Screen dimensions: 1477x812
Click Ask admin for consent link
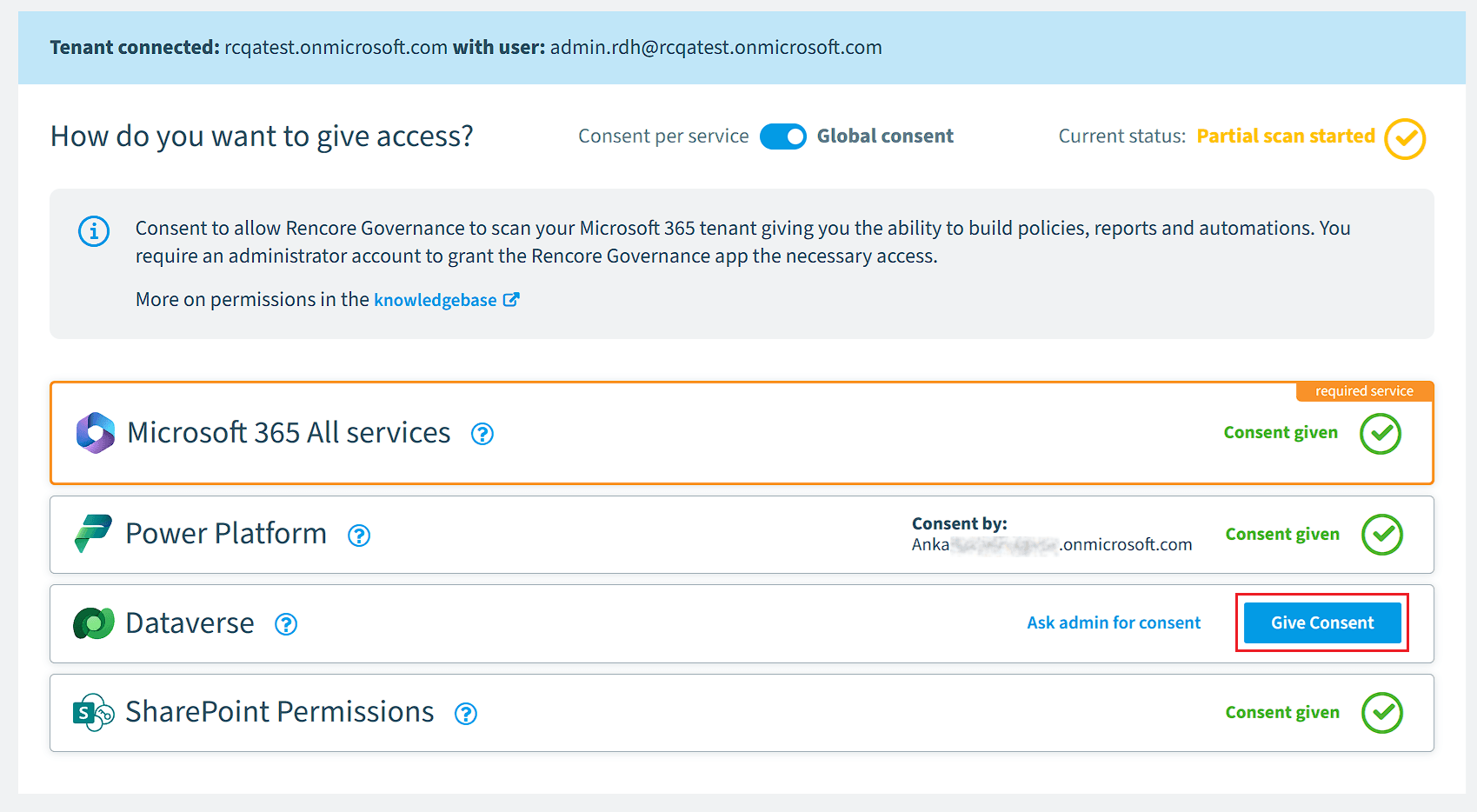(x=1114, y=622)
